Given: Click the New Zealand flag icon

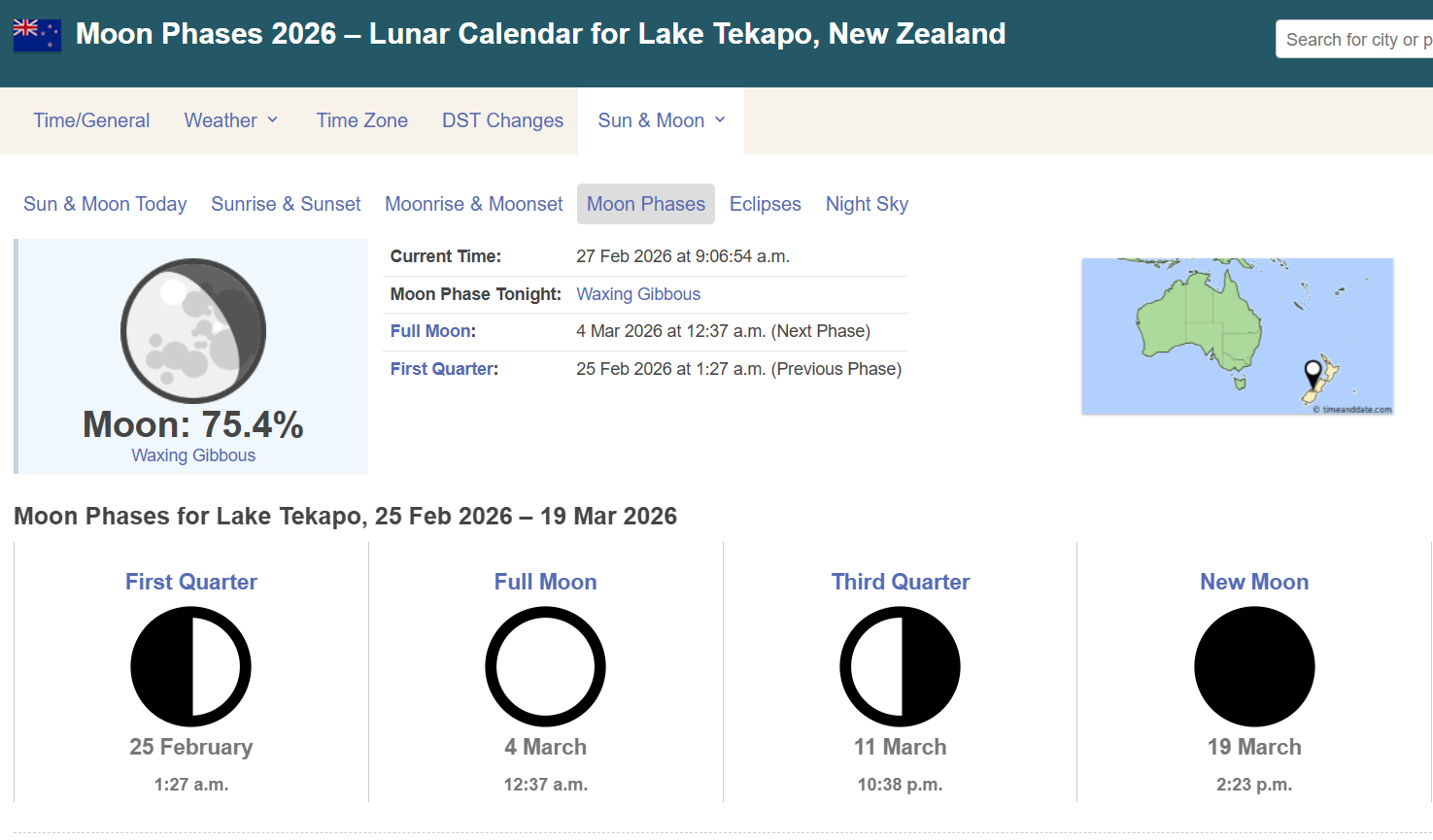Looking at the screenshot, I should (37, 35).
